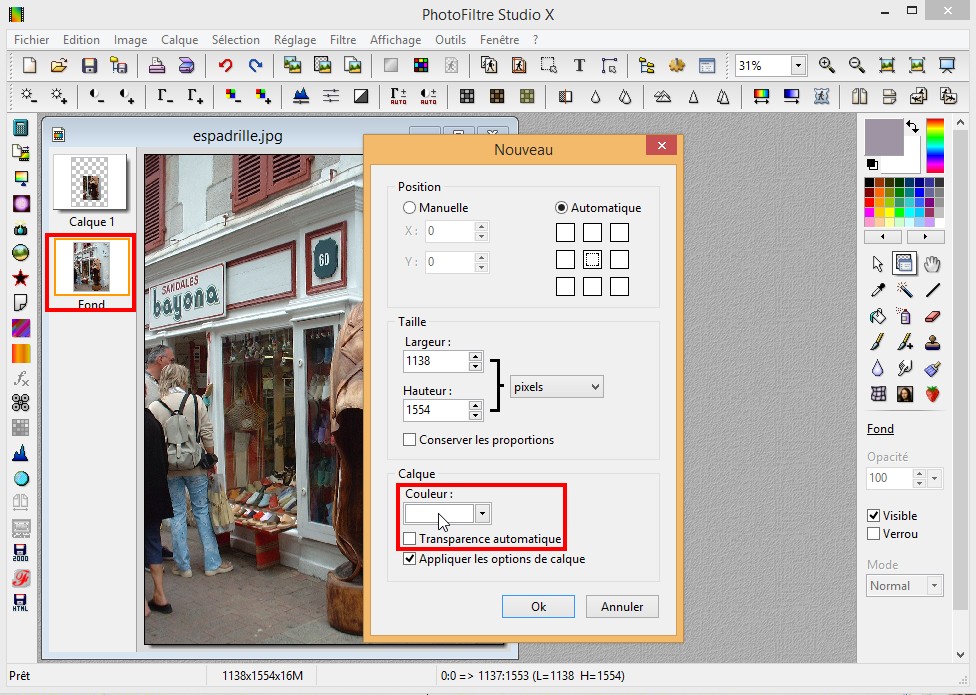This screenshot has height=695, width=976.
Task: Click the red star icon in left sidebar
Action: click(x=21, y=278)
